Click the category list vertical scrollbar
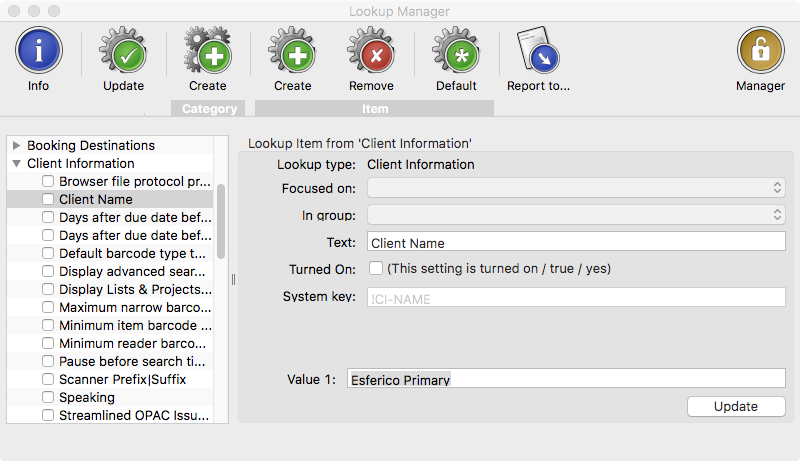The image size is (800, 461). [221, 221]
